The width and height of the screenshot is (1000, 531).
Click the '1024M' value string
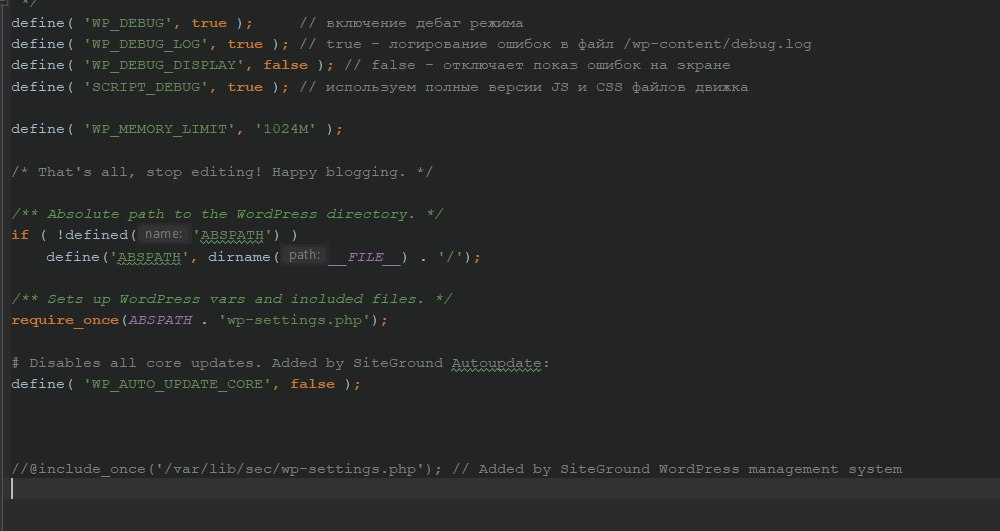tap(285, 129)
